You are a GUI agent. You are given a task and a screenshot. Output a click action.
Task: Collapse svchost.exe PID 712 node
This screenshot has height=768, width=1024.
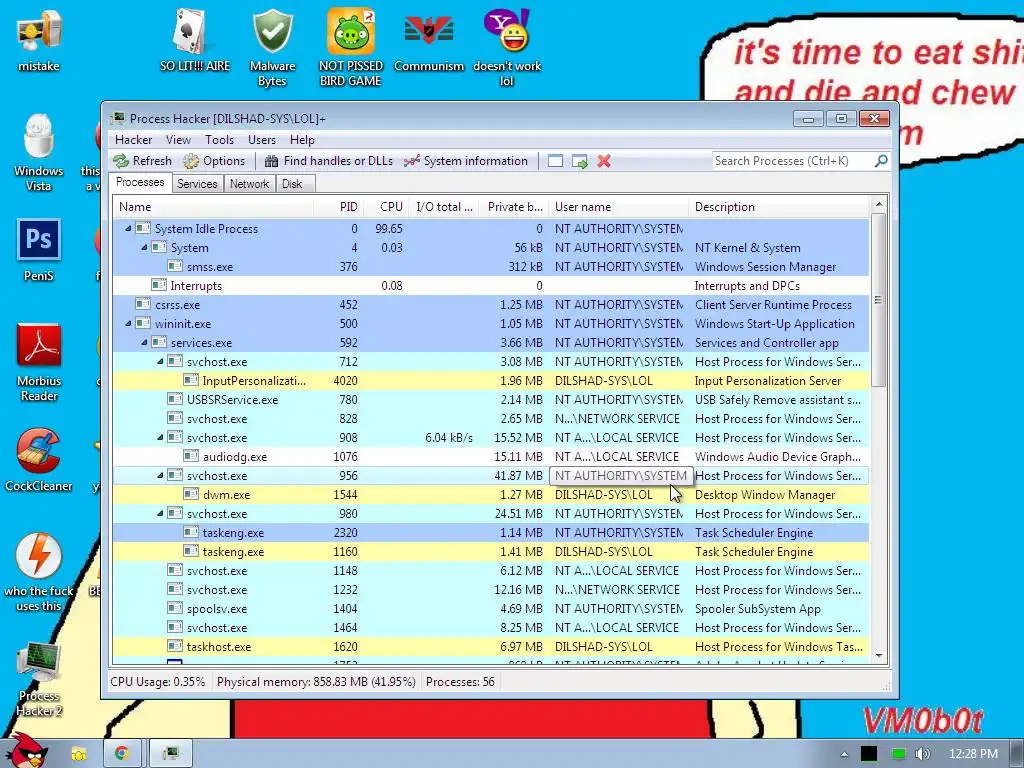click(160, 361)
